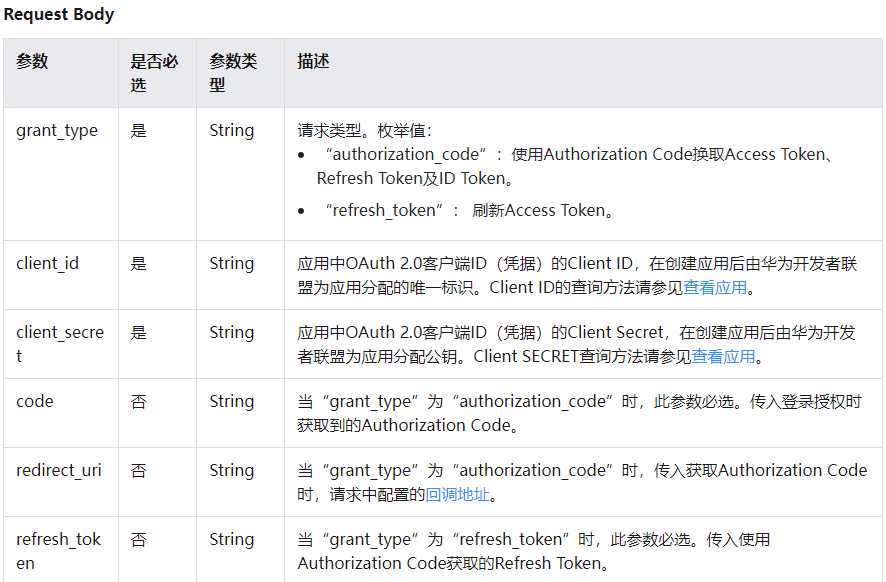Click the Request Body heading
The width and height of the screenshot is (886, 582).
[x=59, y=14]
